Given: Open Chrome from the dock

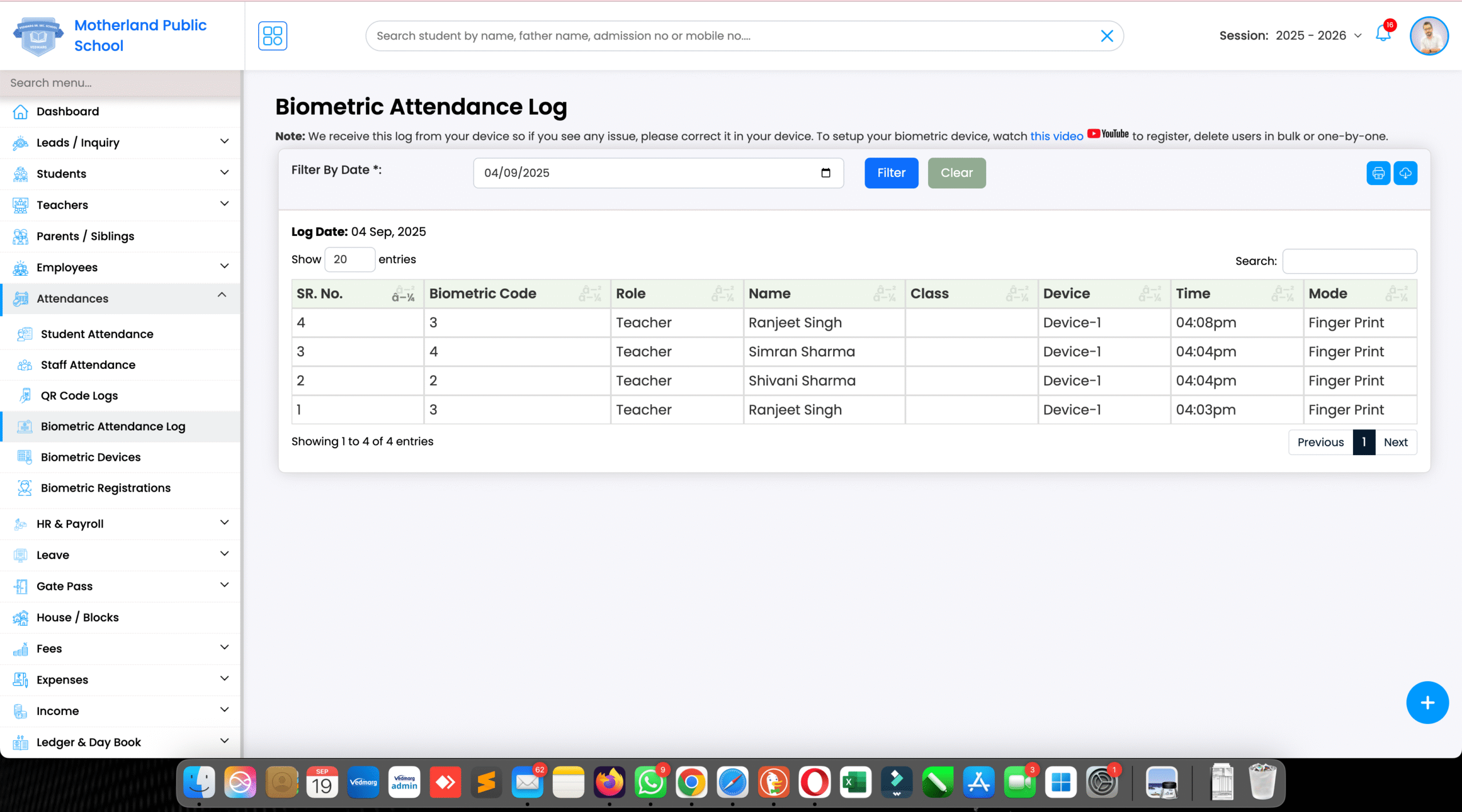Looking at the screenshot, I should 691,782.
